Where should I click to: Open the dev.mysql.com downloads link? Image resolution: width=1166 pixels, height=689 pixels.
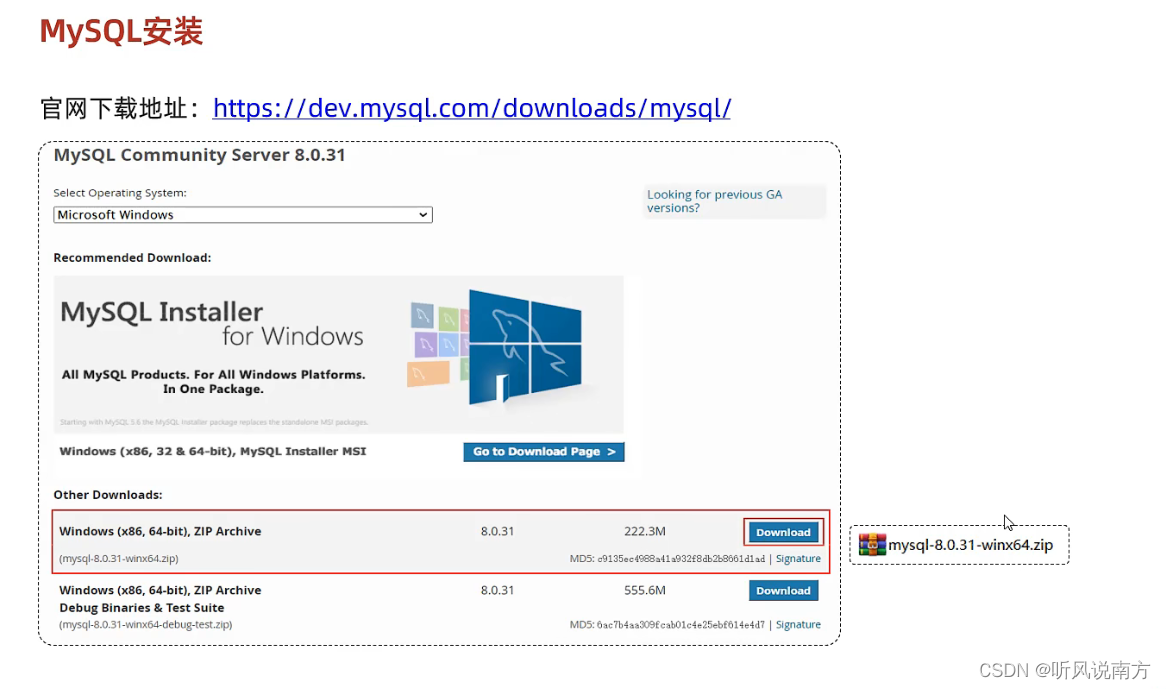point(471,109)
